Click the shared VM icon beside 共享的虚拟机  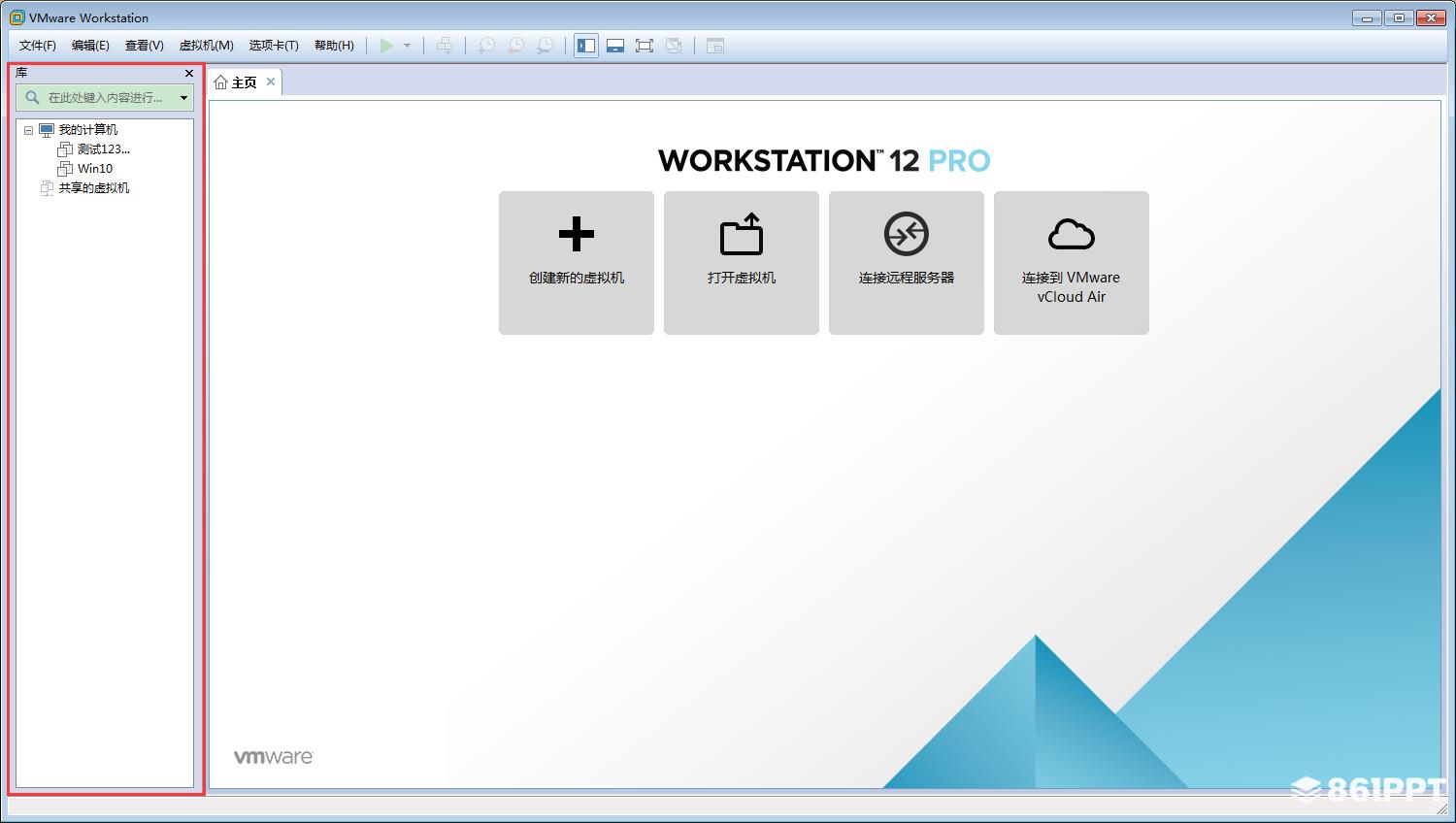47,188
